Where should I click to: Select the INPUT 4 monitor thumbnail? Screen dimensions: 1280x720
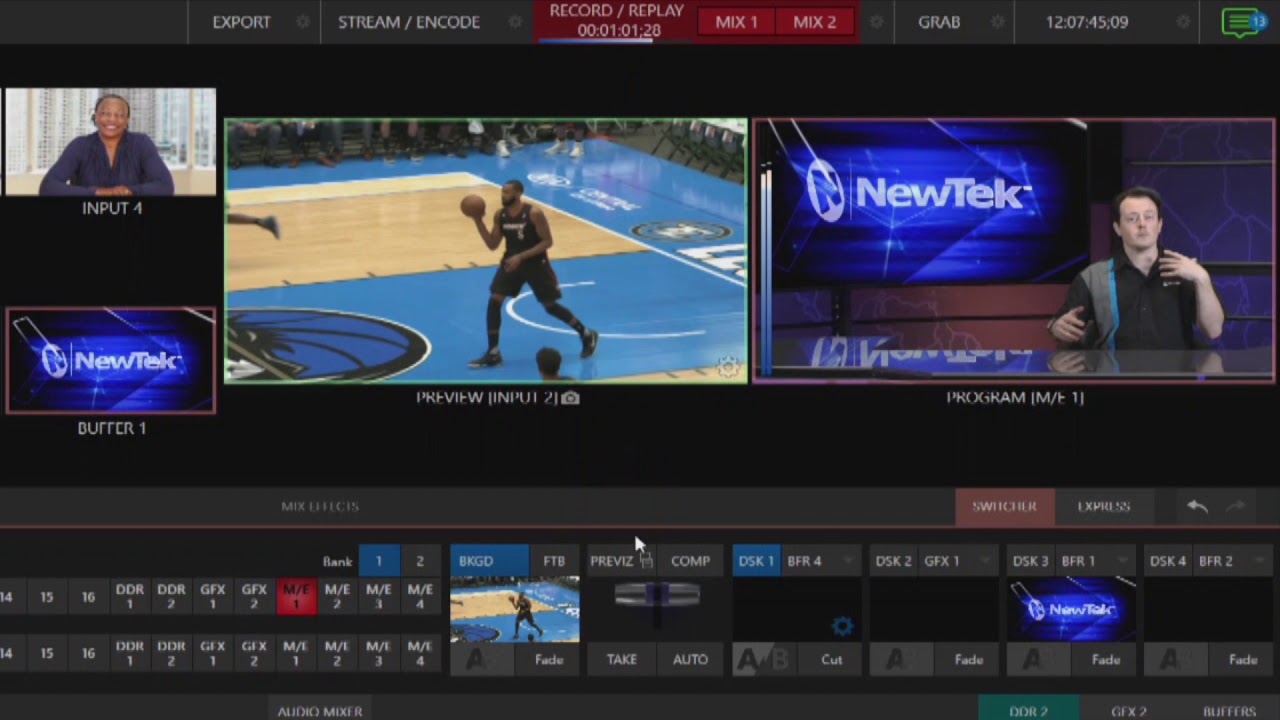(111, 142)
